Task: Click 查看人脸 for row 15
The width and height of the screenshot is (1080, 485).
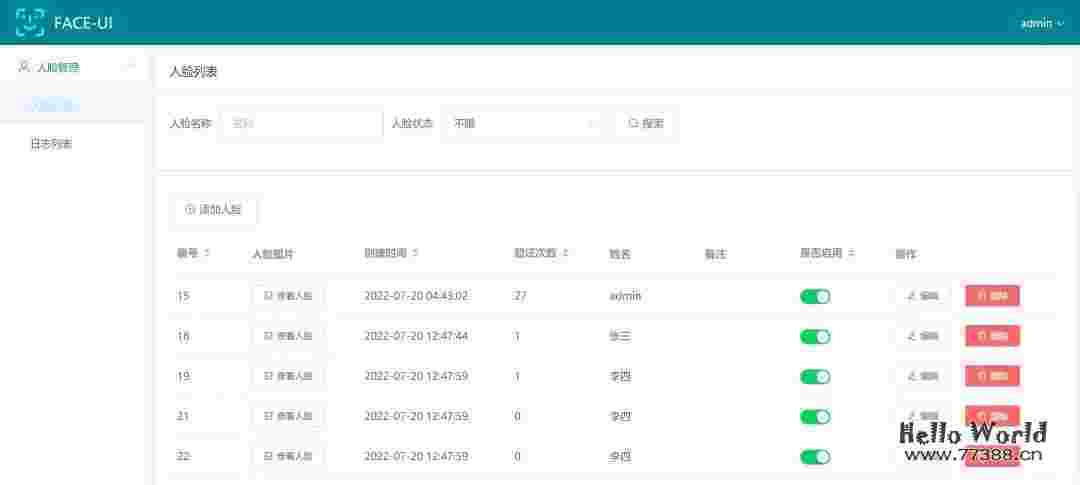Action: pyautogui.click(x=288, y=296)
